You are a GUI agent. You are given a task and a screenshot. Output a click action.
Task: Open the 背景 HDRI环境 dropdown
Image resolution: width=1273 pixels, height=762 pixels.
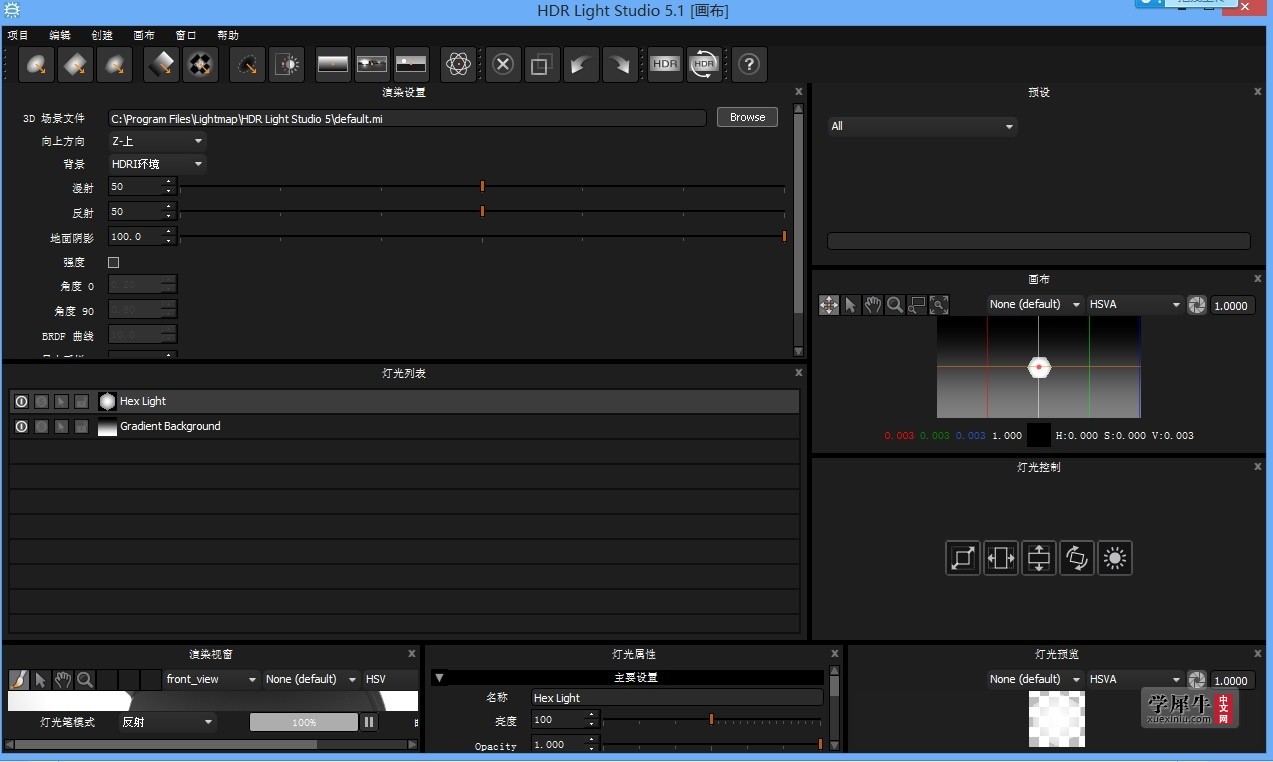[x=157, y=164]
